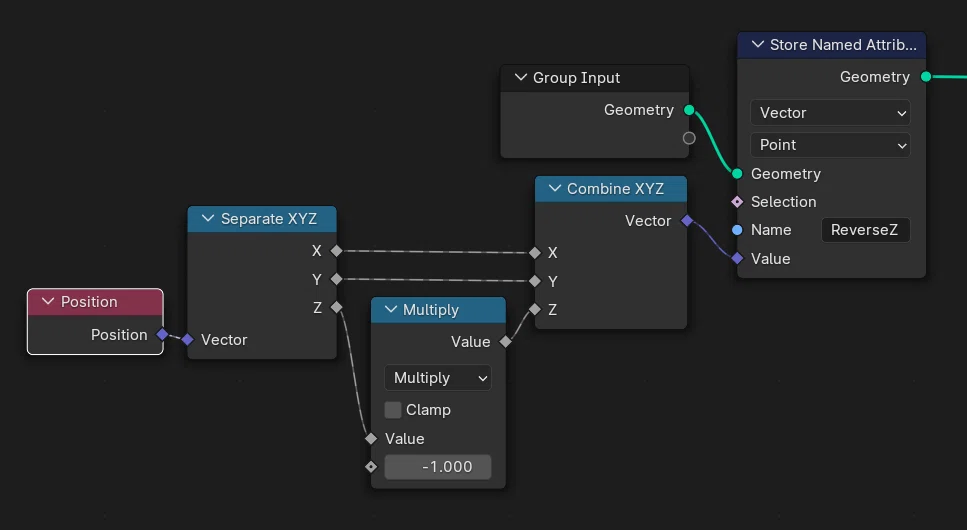Click the Clamp label text
The image size is (967, 530).
(429, 410)
